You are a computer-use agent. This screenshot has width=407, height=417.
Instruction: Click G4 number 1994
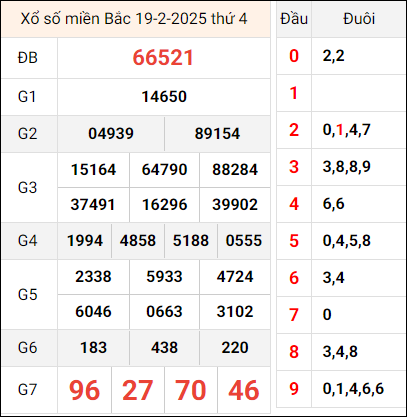pyautogui.click(x=85, y=241)
